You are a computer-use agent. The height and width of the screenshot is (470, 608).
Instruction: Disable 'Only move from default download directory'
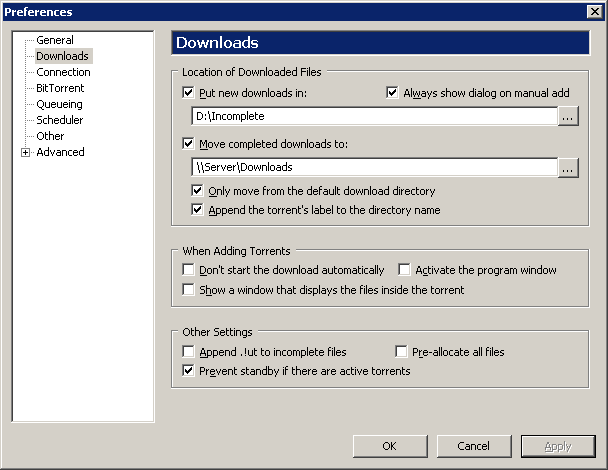tap(197, 190)
